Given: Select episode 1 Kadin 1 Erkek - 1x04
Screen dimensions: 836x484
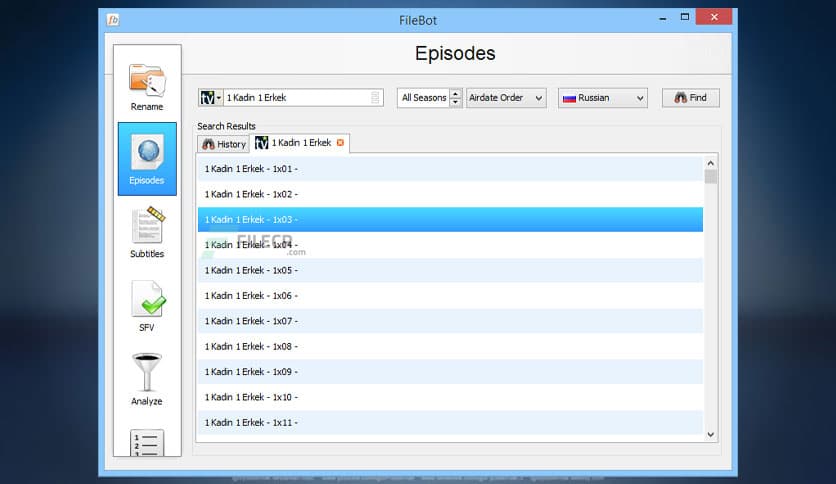Looking at the screenshot, I should click(450, 245).
